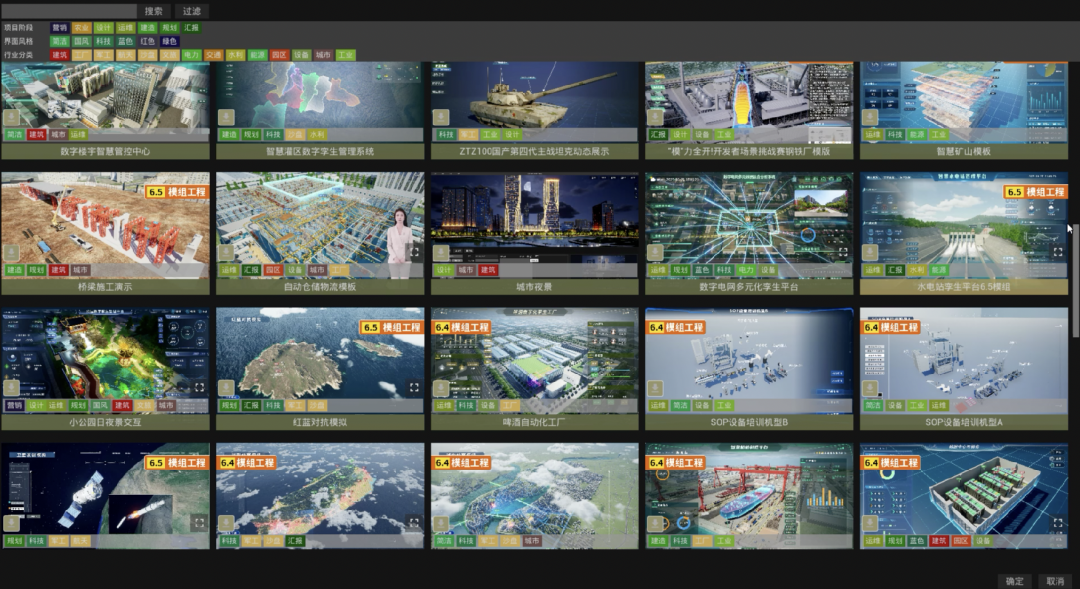
Task: Open fullscreen preview of 水电站孪生平台6.5模组
Action: coord(1058,252)
